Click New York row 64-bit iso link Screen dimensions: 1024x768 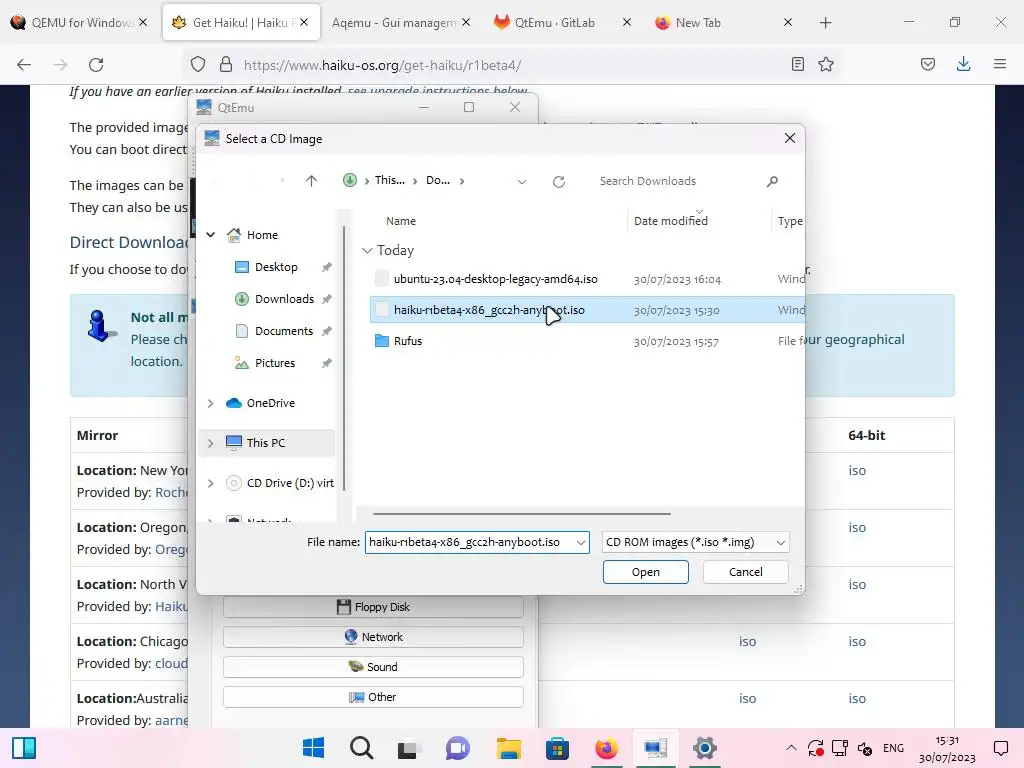click(x=857, y=470)
